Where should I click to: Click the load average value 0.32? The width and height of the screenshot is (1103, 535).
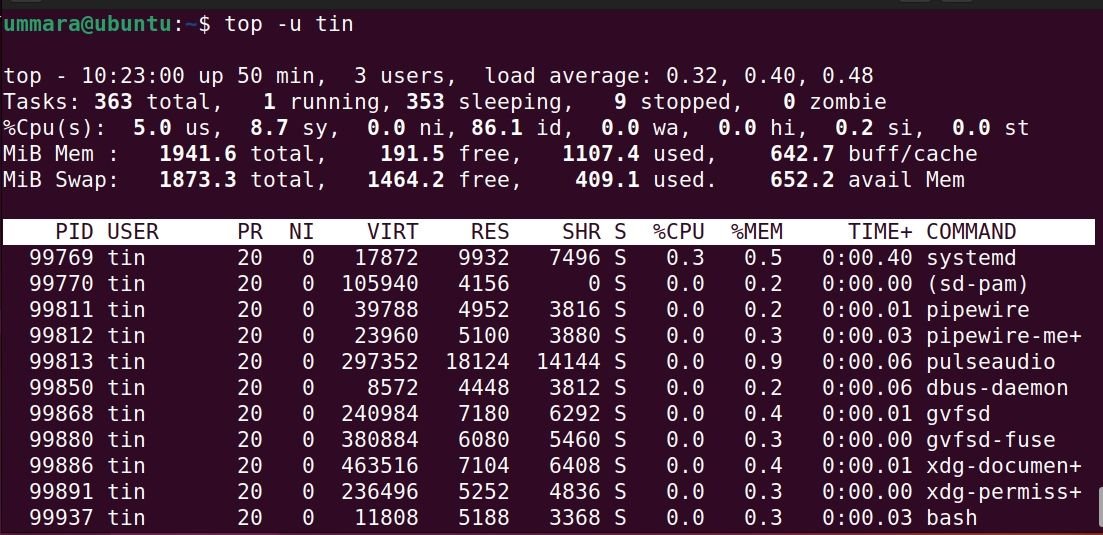pyautogui.click(x=692, y=76)
